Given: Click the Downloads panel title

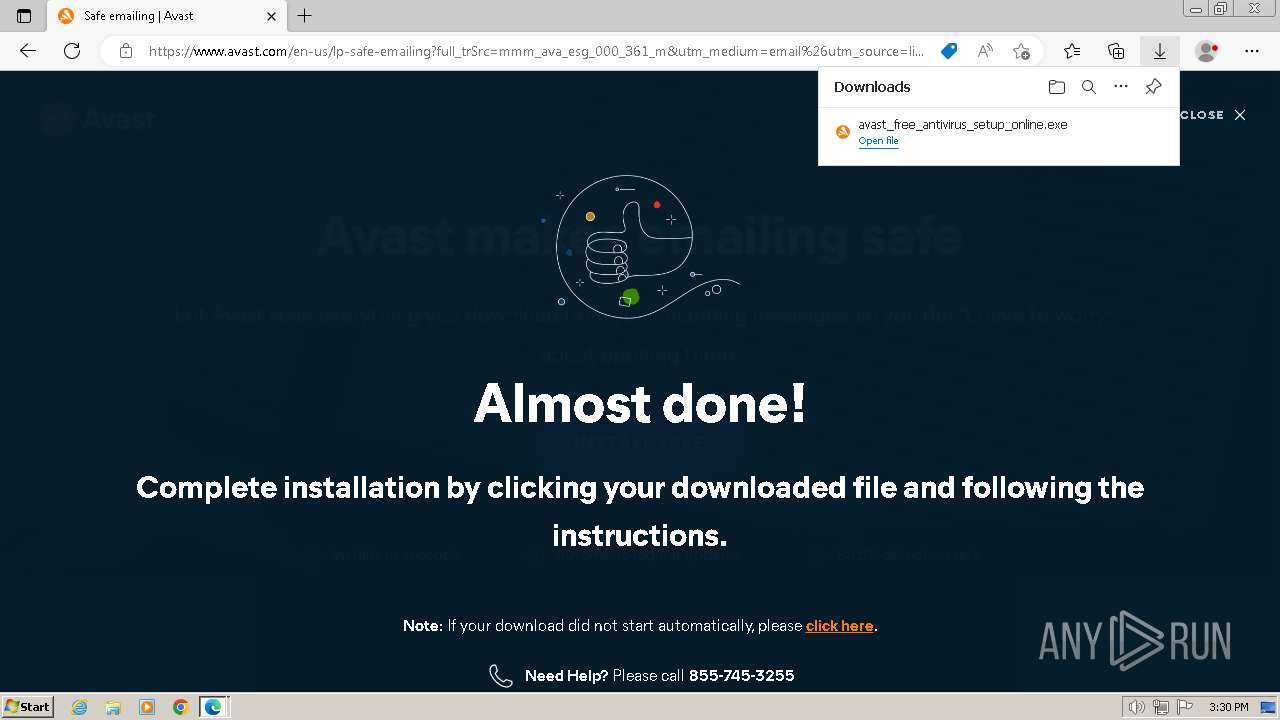Looking at the screenshot, I should click(x=872, y=87).
